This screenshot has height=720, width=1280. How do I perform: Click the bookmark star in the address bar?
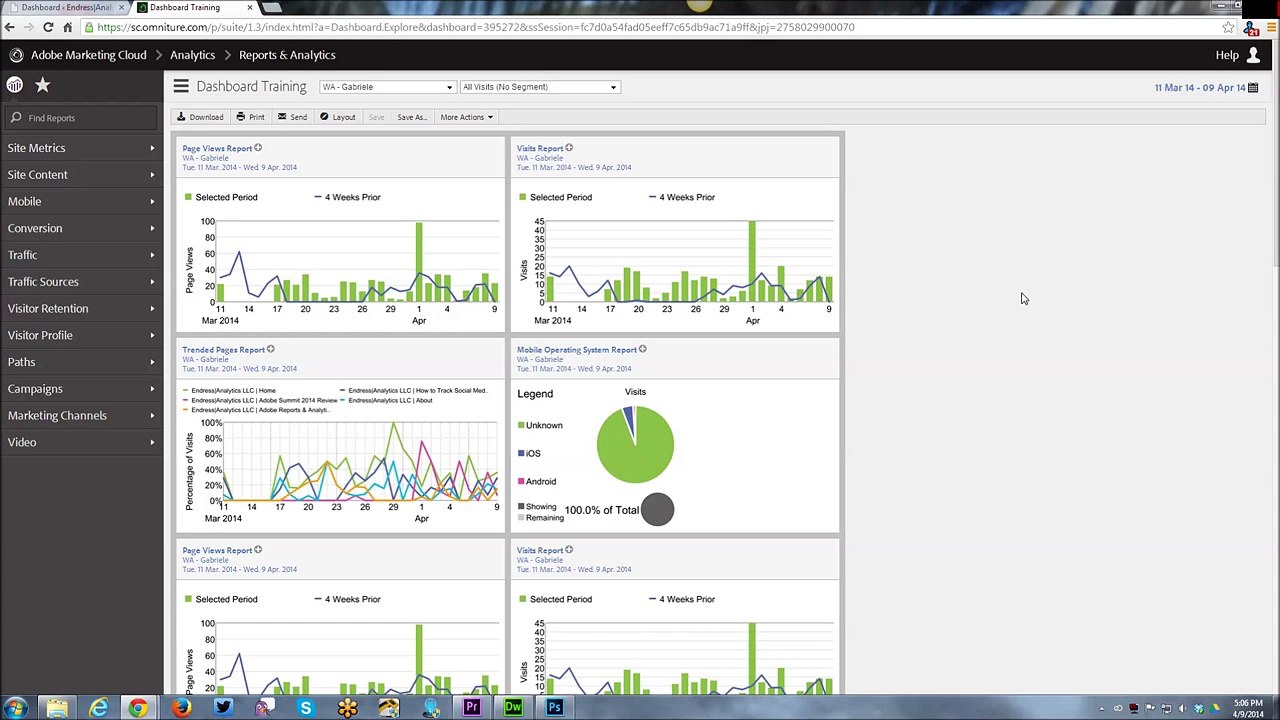point(1228,27)
